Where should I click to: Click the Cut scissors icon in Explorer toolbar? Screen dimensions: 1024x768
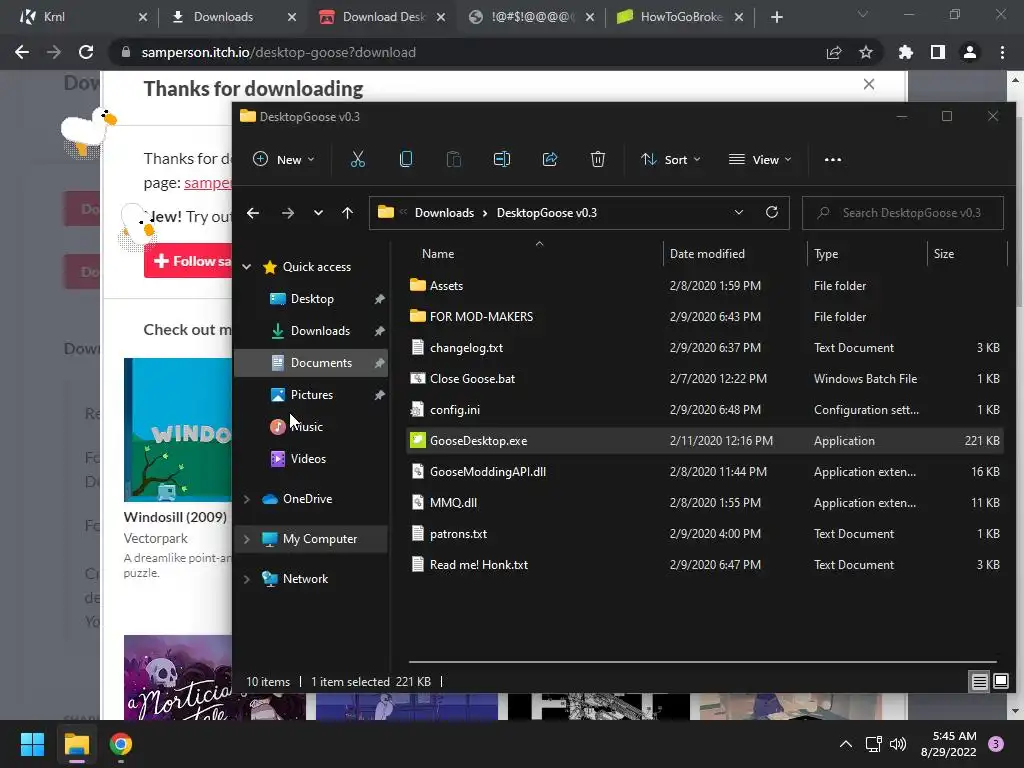point(358,159)
